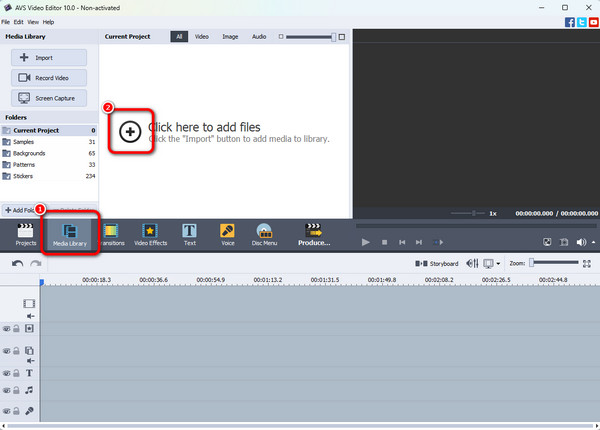Click the video overlay track icon

[x=29, y=350]
